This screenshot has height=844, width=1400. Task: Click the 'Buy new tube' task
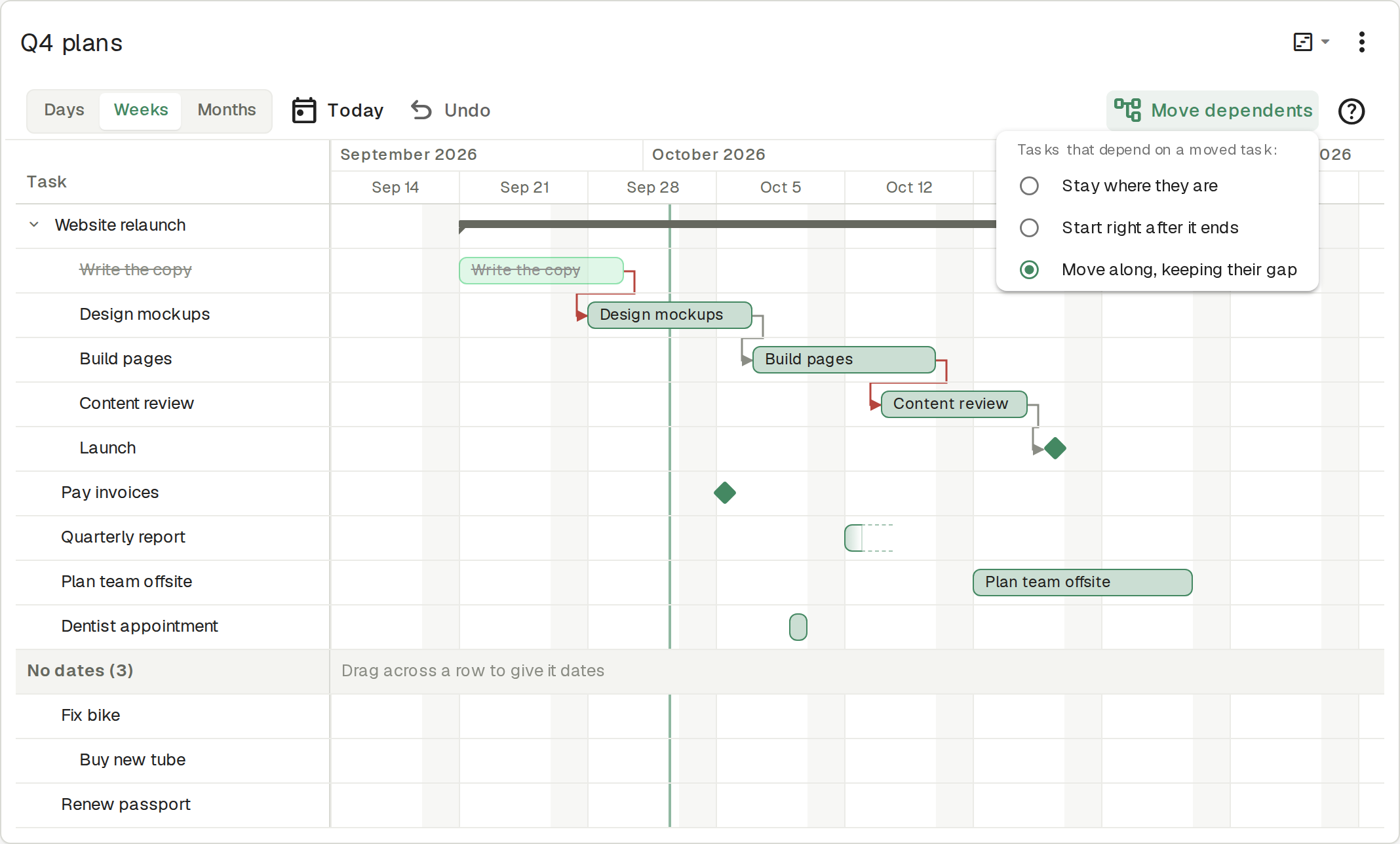click(x=132, y=760)
